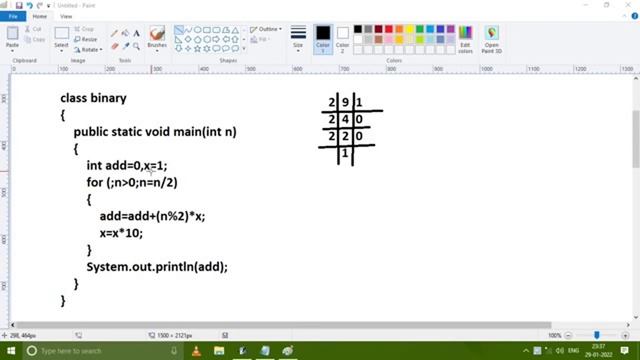Click the Paste clipboard icon
This screenshot has width=640, height=360.
pyautogui.click(x=12, y=33)
